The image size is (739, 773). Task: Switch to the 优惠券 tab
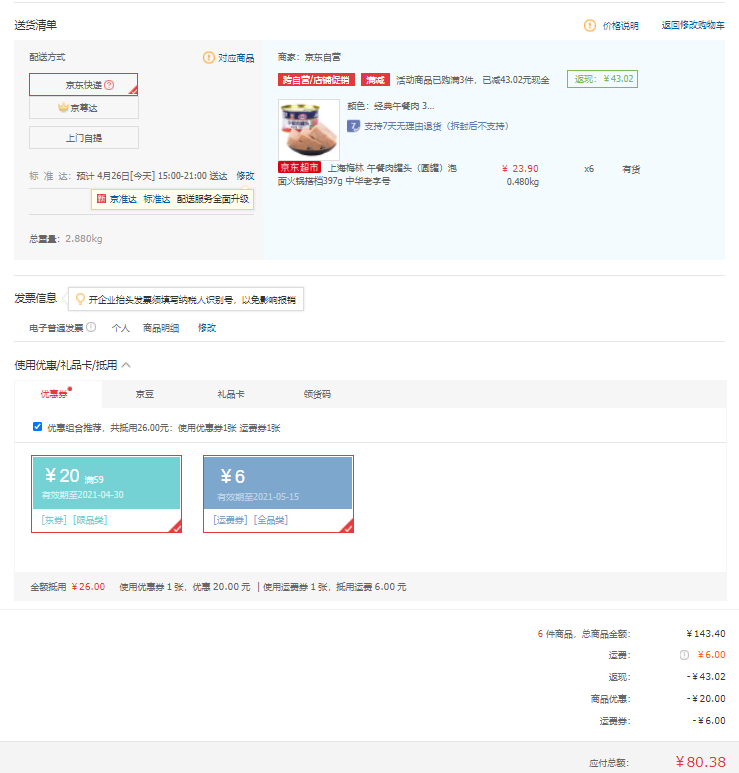pos(58,394)
